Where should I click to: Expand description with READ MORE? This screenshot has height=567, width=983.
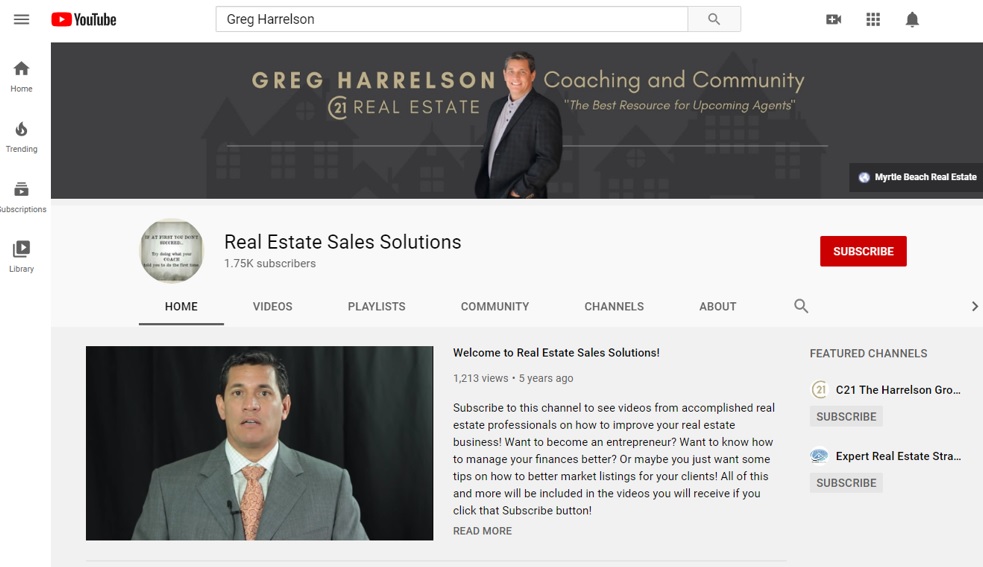[x=482, y=531]
